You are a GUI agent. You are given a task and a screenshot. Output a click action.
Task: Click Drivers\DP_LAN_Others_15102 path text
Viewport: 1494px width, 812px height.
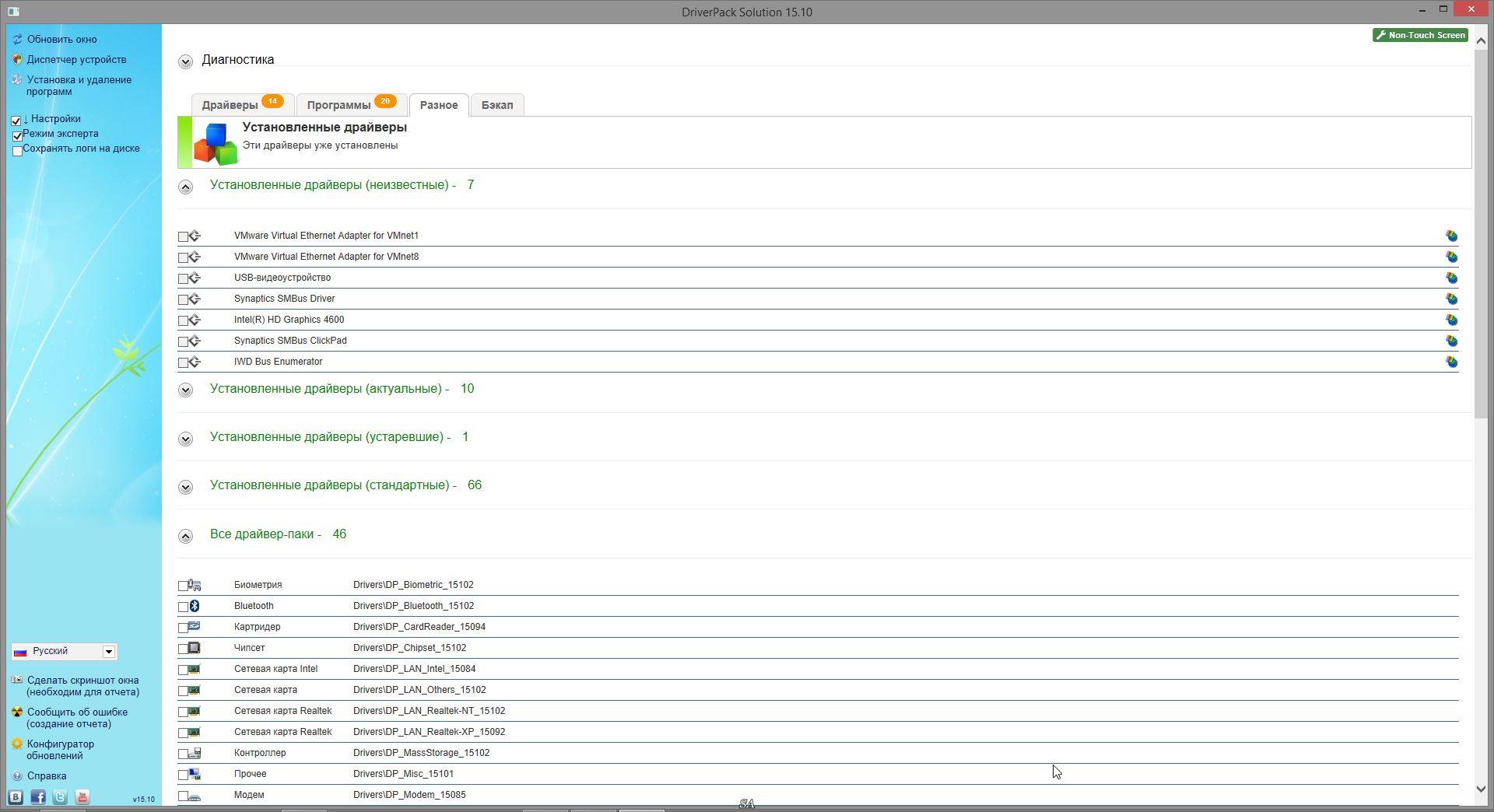419,690
